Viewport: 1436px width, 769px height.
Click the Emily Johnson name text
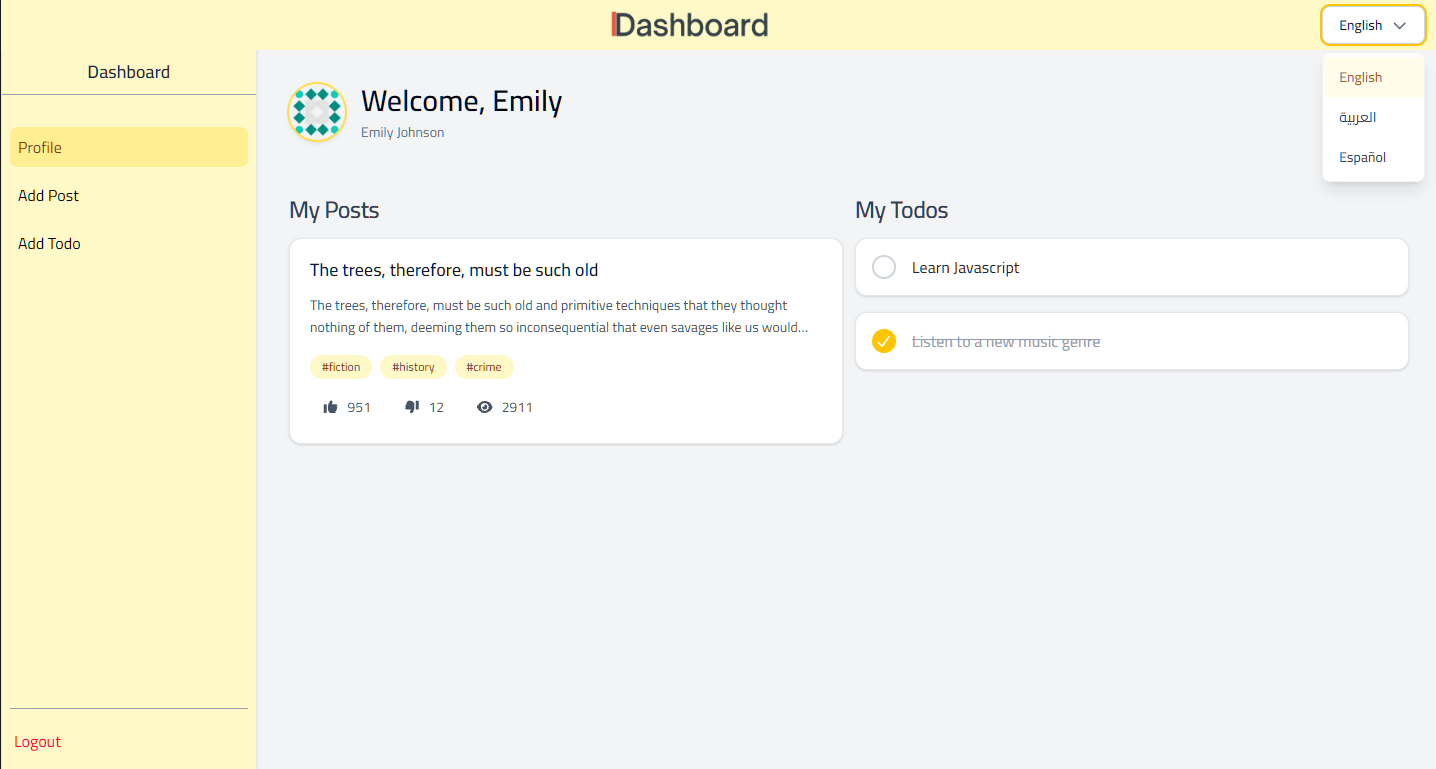click(x=403, y=132)
